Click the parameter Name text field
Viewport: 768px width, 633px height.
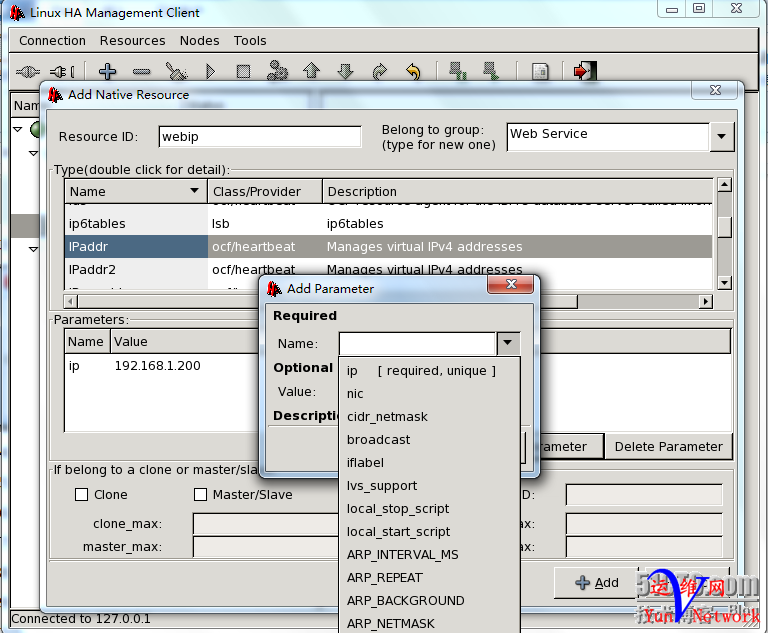pyautogui.click(x=417, y=343)
